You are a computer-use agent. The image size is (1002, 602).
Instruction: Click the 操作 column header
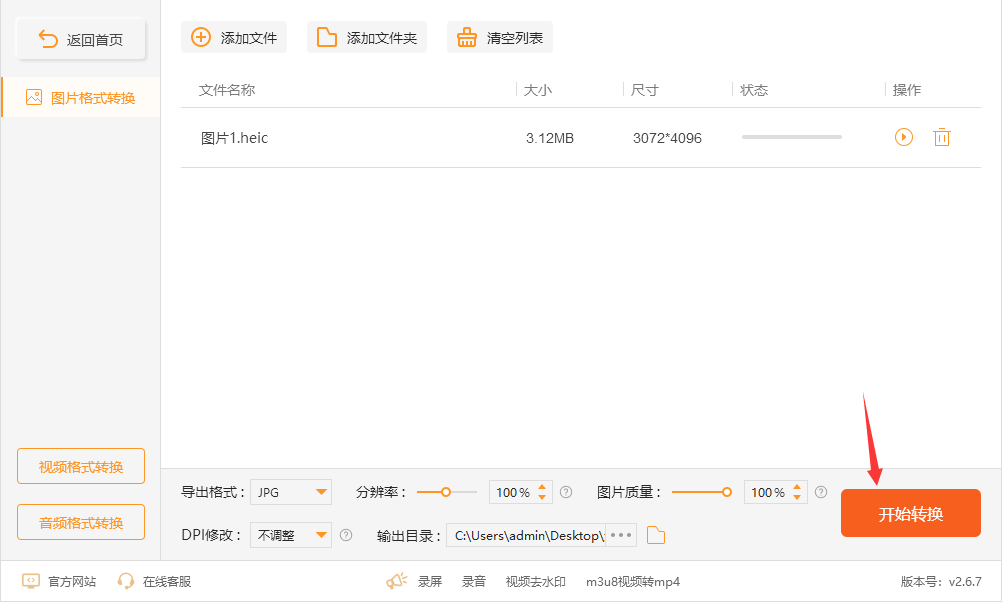click(907, 90)
